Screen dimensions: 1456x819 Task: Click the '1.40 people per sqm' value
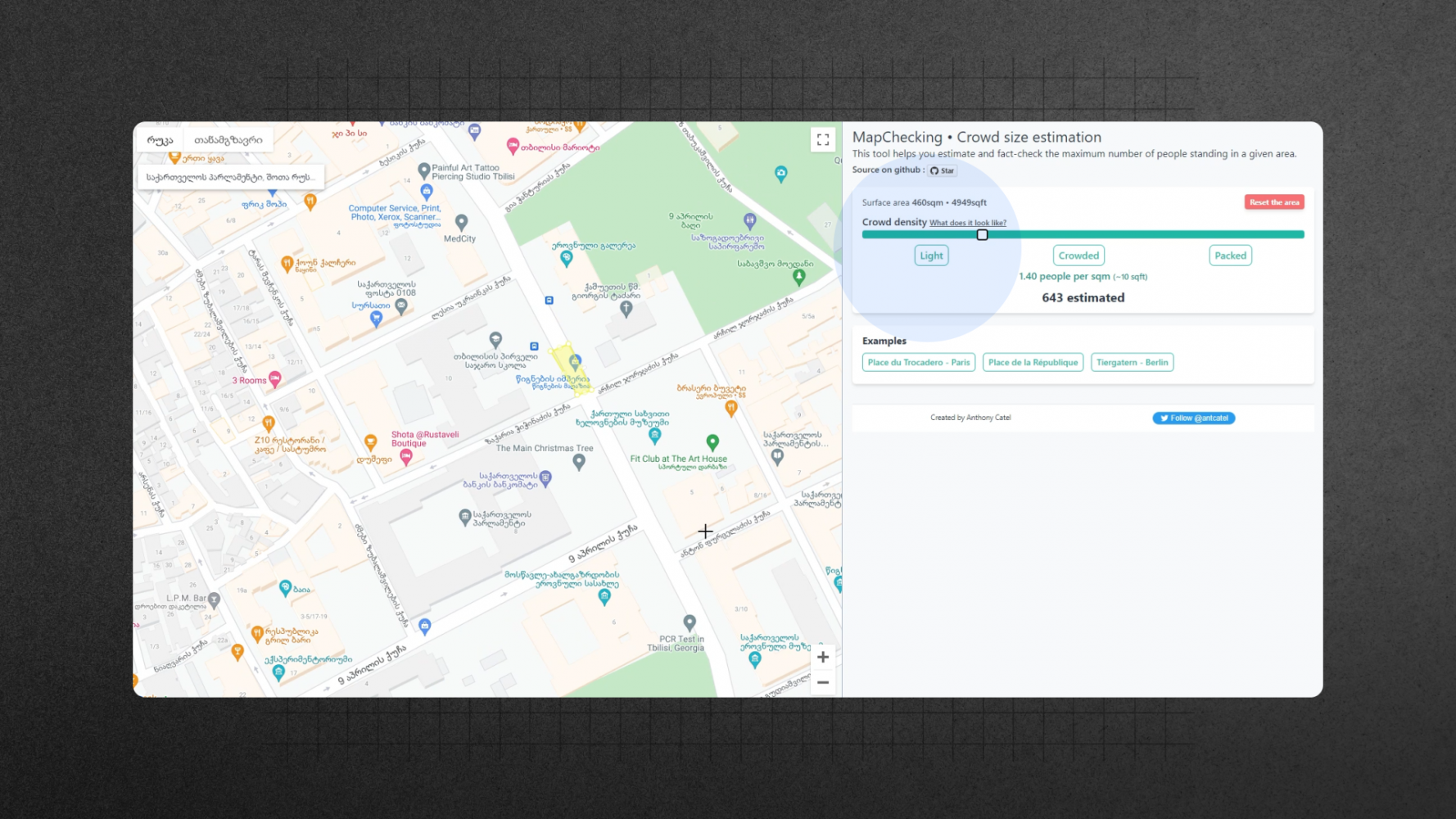[1064, 277]
